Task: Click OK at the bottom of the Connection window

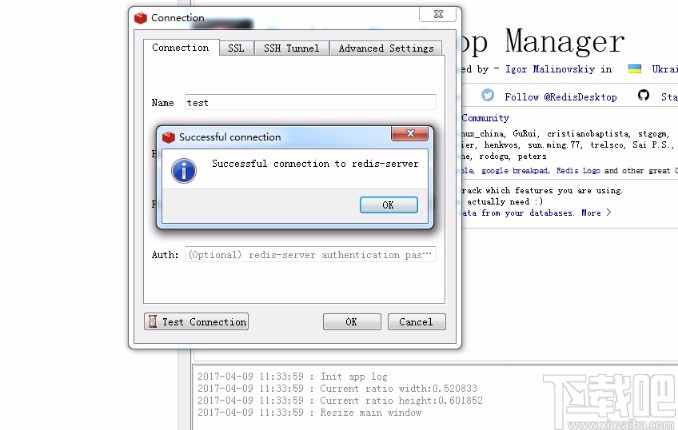Action: click(x=352, y=322)
